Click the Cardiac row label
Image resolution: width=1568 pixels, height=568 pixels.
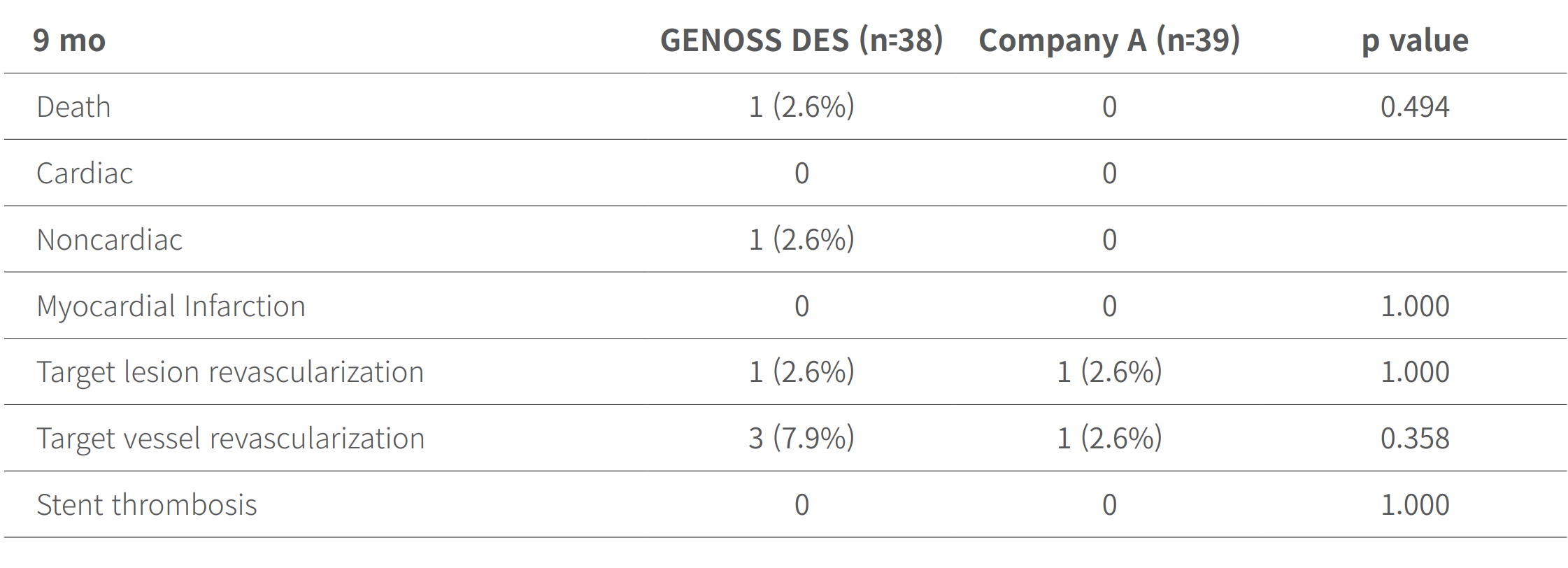click(85, 173)
